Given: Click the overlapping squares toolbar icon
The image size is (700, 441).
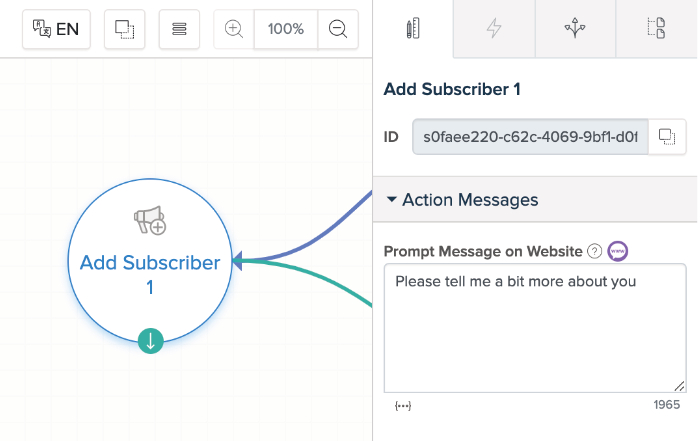Looking at the screenshot, I should click(124, 29).
